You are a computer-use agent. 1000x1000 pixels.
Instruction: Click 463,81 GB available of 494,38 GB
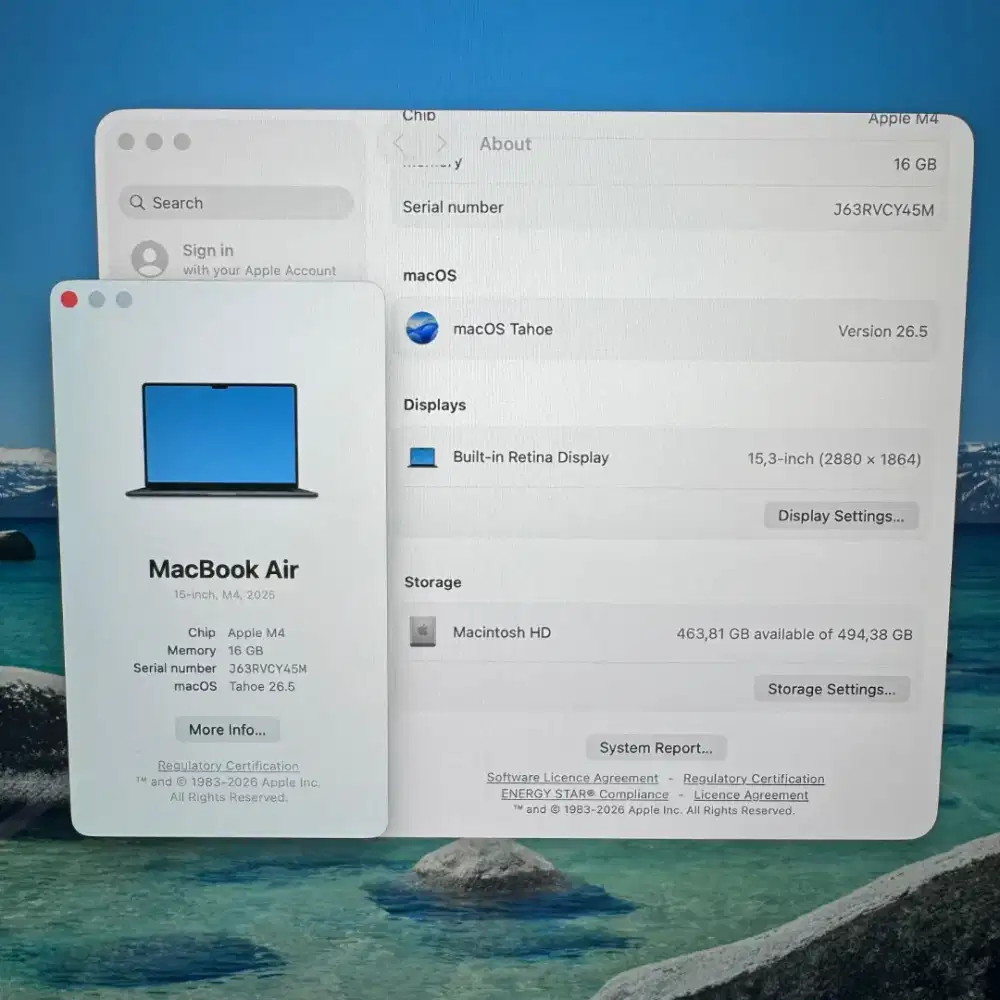[794, 634]
